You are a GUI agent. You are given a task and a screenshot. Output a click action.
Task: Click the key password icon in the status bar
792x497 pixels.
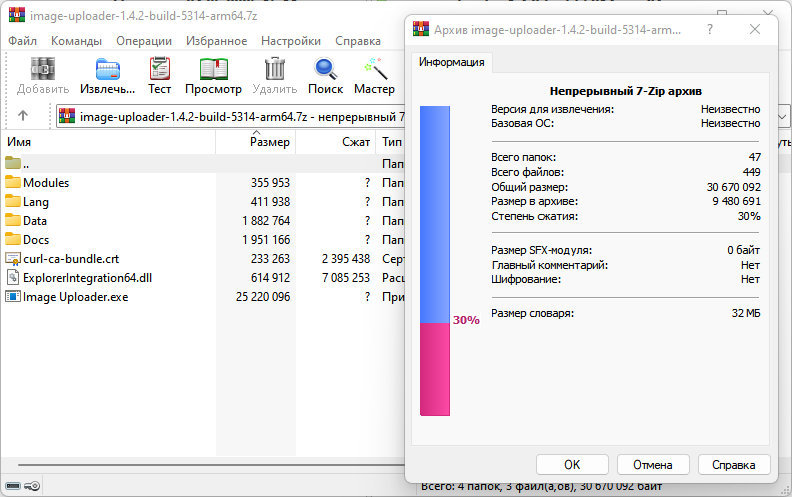tap(32, 486)
